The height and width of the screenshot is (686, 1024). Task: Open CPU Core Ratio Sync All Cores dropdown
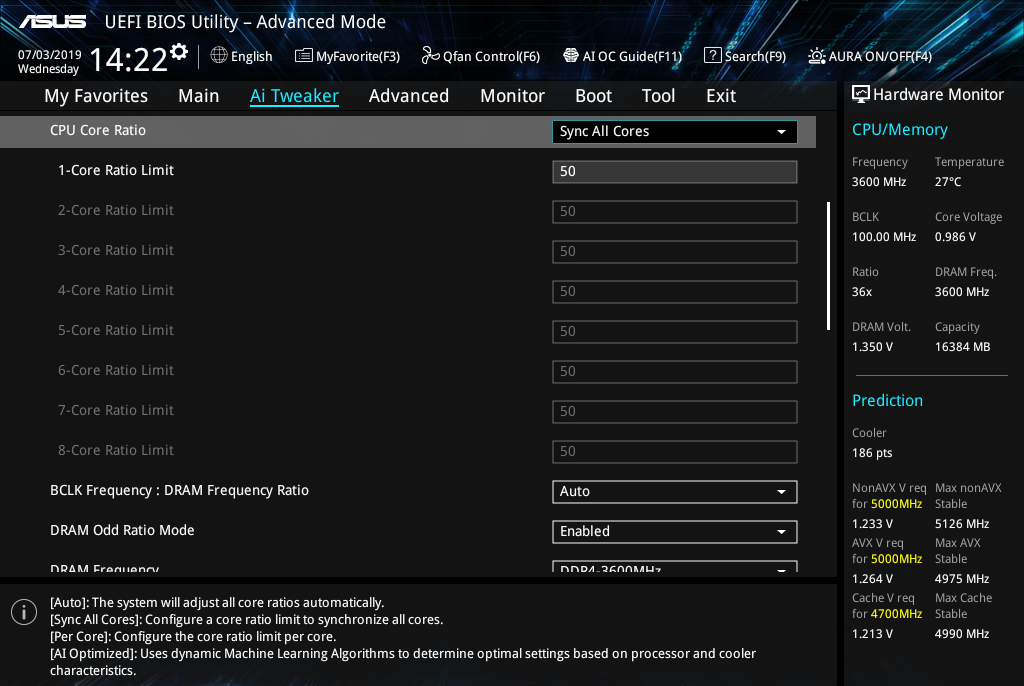pyautogui.click(x=675, y=131)
